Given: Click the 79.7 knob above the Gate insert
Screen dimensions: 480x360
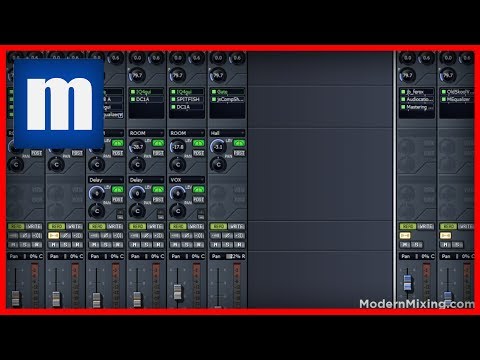Looking at the screenshot, I should pyautogui.click(x=218, y=76).
